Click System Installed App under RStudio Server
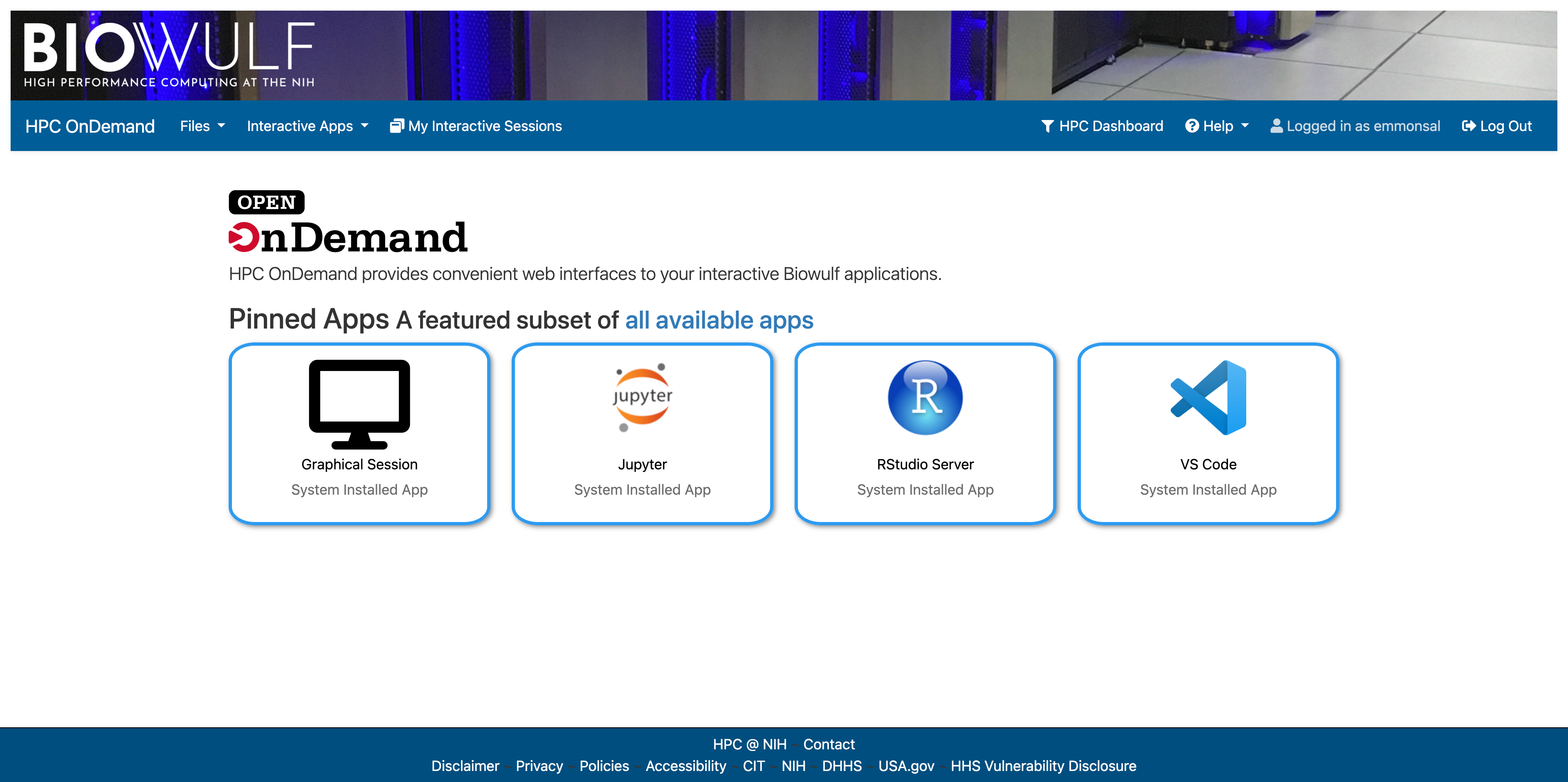This screenshot has width=1568, height=782. coord(925,490)
